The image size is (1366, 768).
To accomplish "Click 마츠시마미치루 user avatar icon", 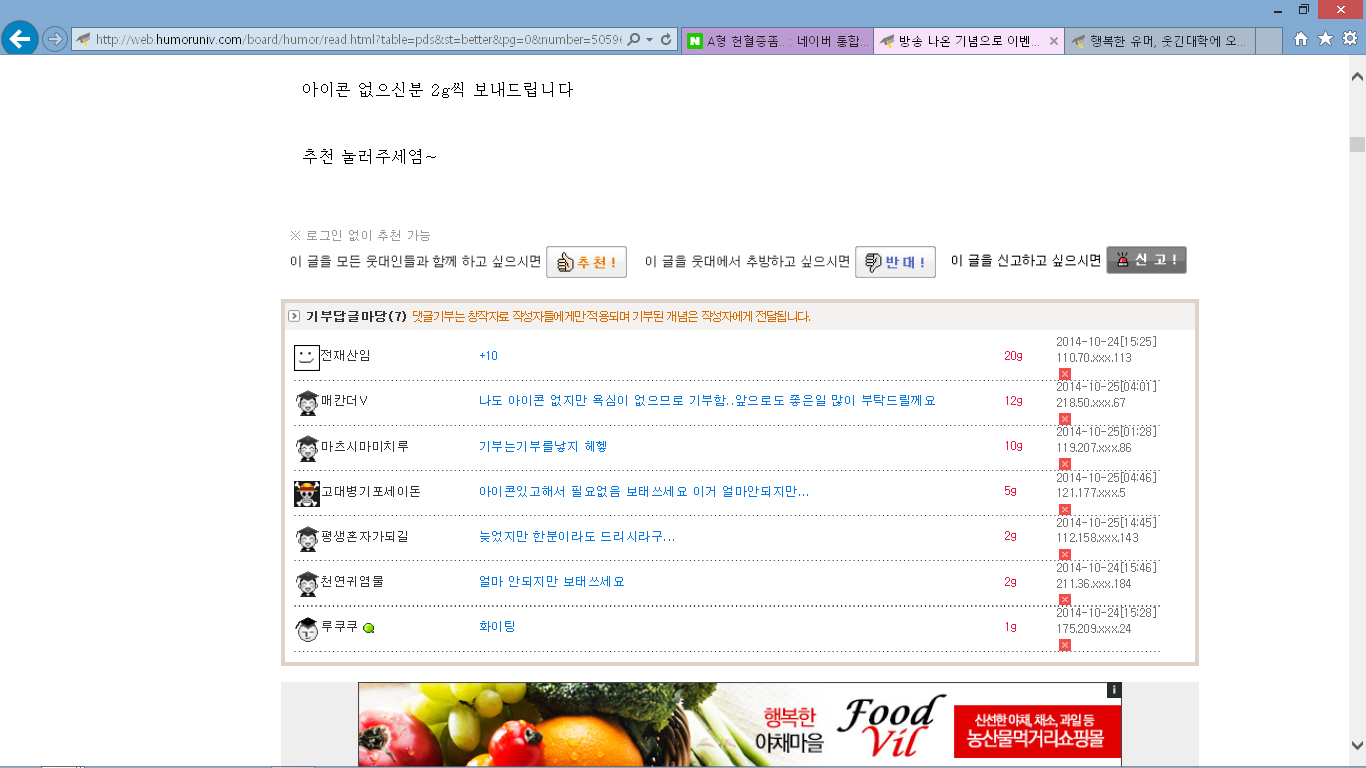I will point(307,448).
